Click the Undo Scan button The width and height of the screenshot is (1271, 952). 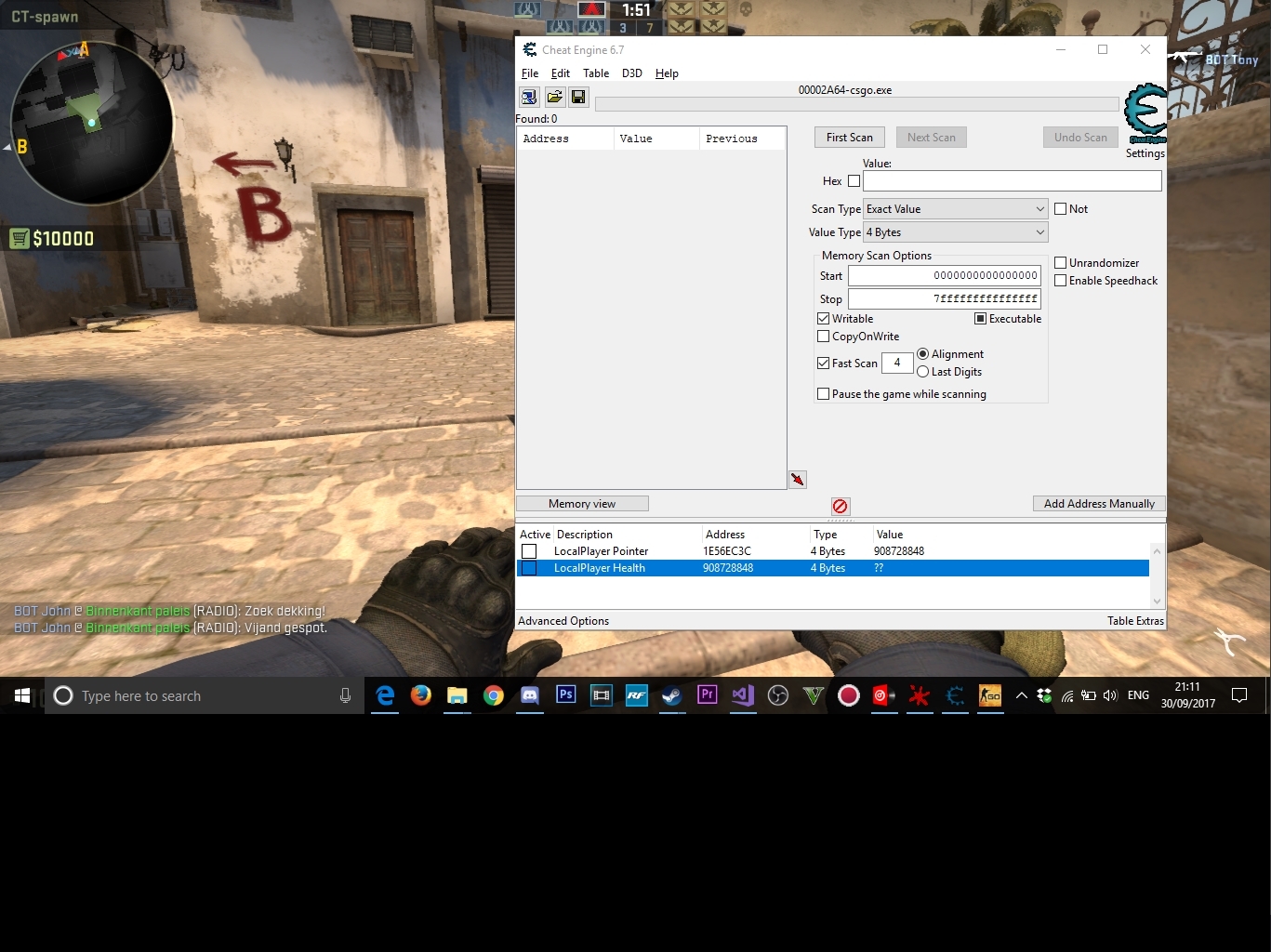pyautogui.click(x=1080, y=138)
